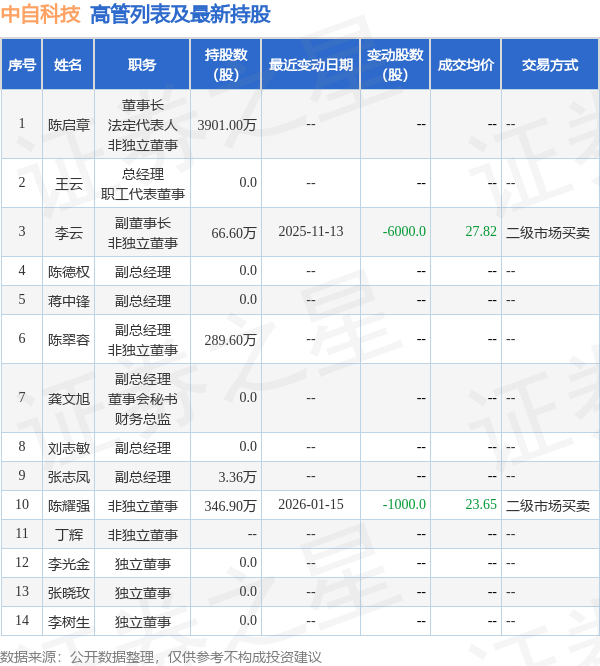This screenshot has height=666, width=600.
Task: Click the average price 23.65
Action: click(481, 505)
